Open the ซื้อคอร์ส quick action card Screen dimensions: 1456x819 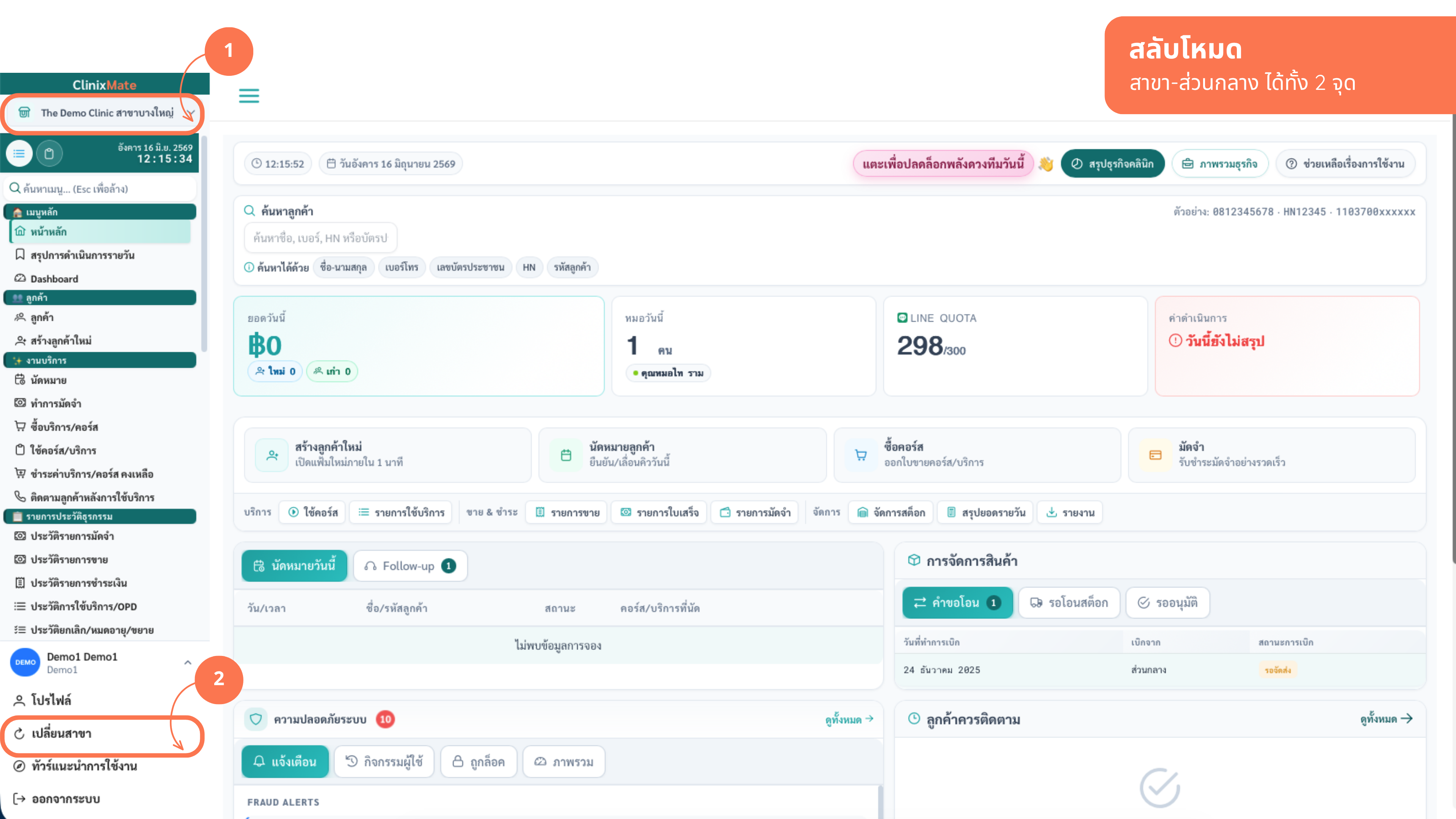(977, 455)
